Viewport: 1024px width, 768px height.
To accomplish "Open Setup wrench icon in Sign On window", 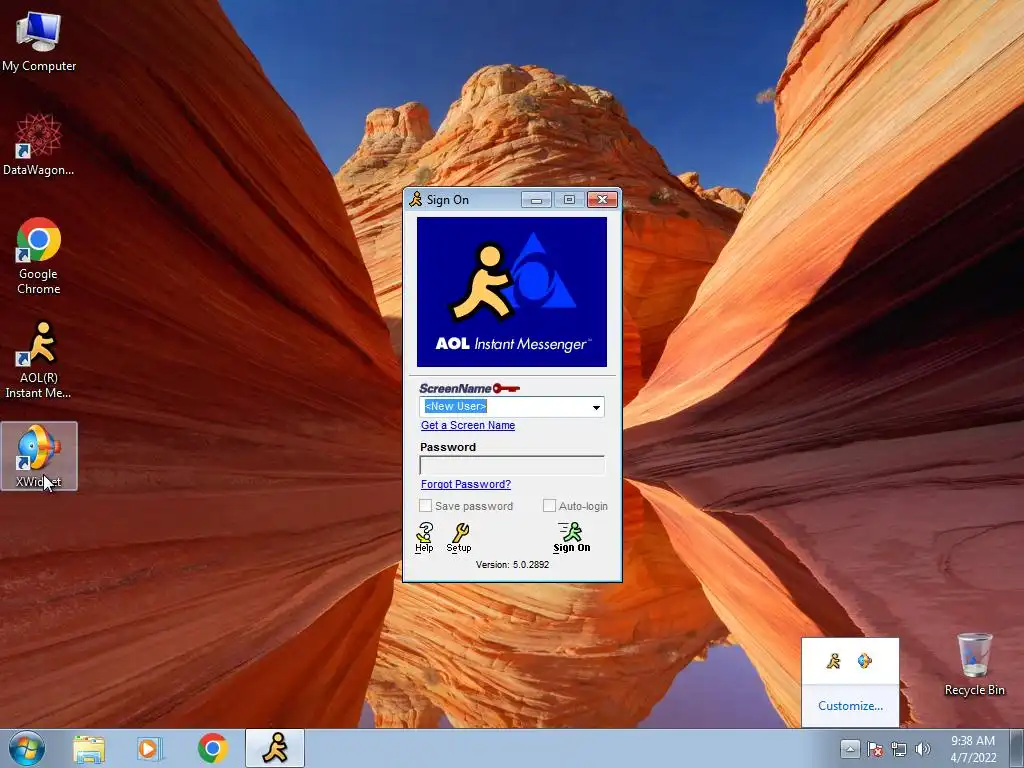I will click(459, 537).
